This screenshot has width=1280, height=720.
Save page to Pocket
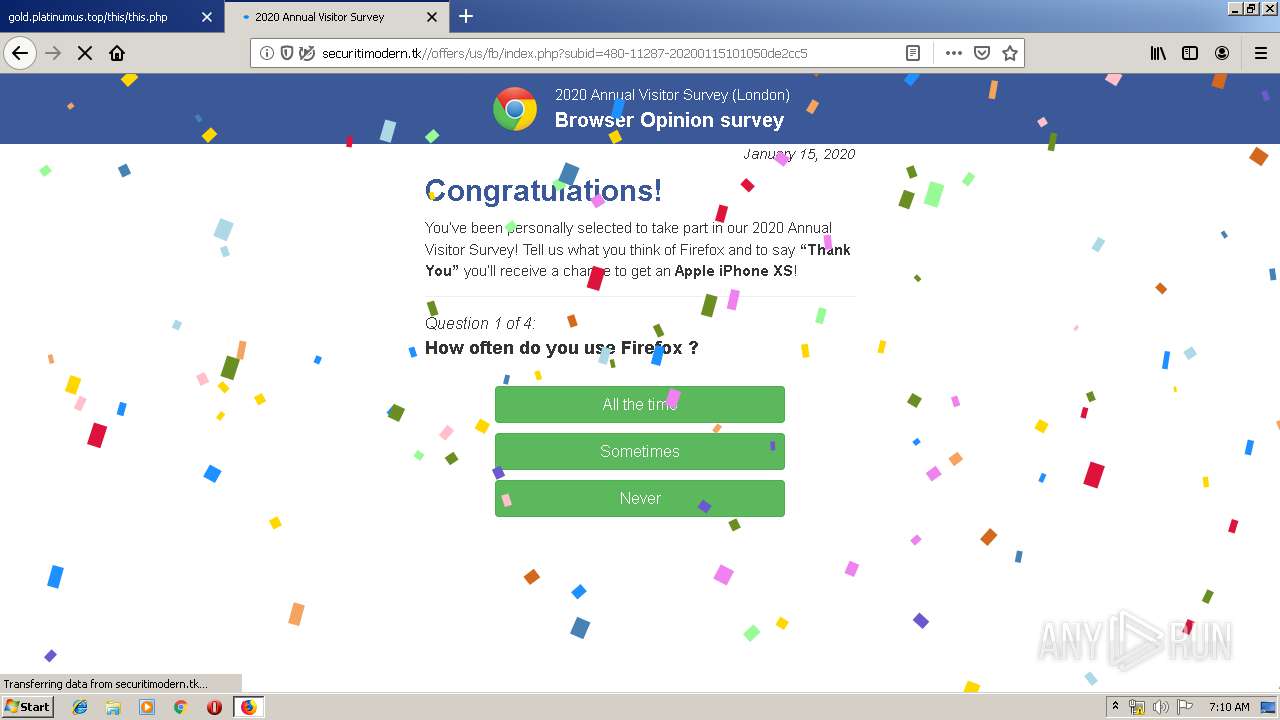click(x=982, y=53)
